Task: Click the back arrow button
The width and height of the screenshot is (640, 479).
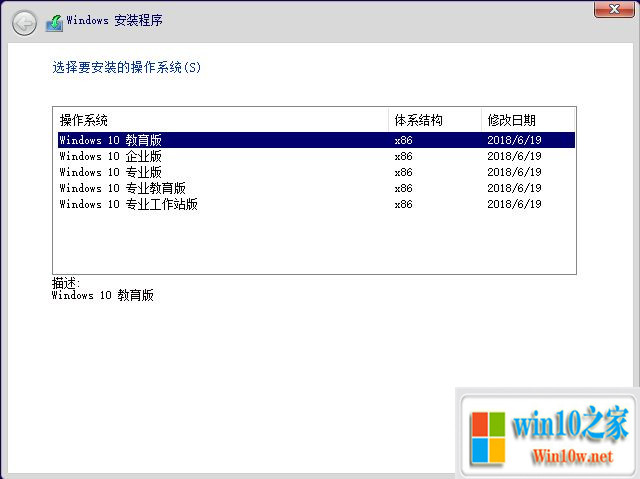Action: (x=24, y=23)
